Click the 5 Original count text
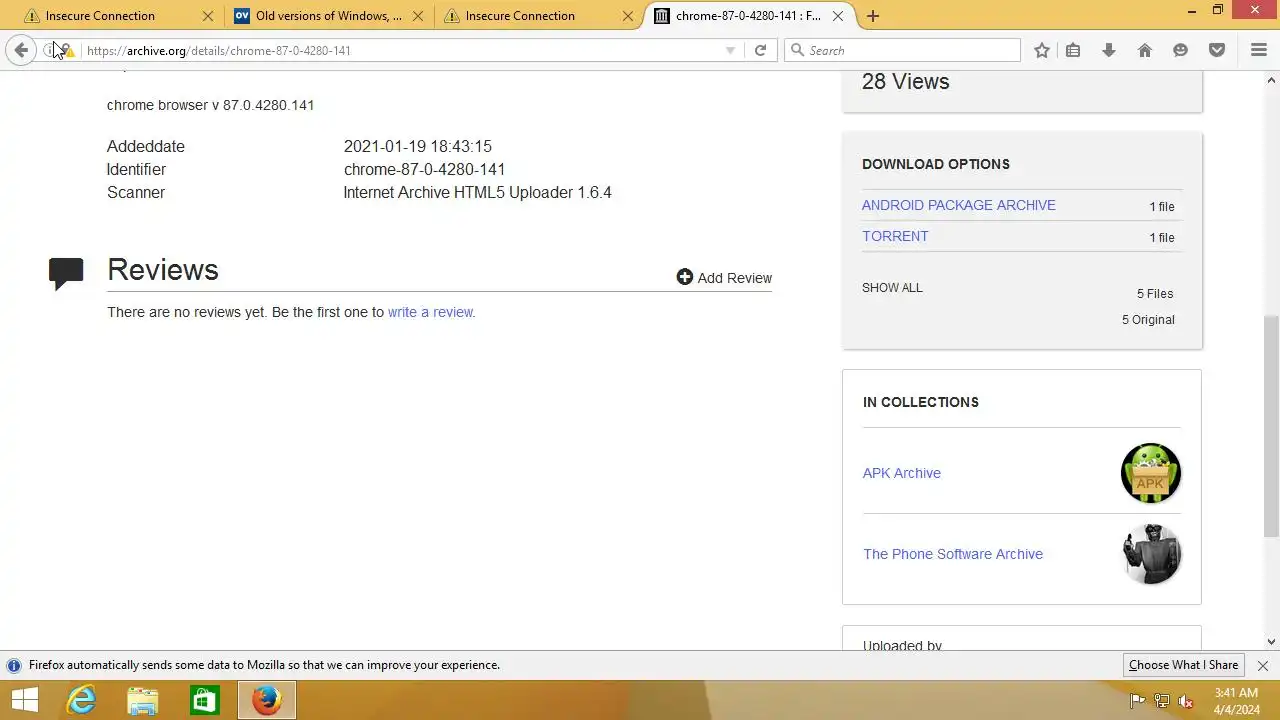 (1148, 320)
